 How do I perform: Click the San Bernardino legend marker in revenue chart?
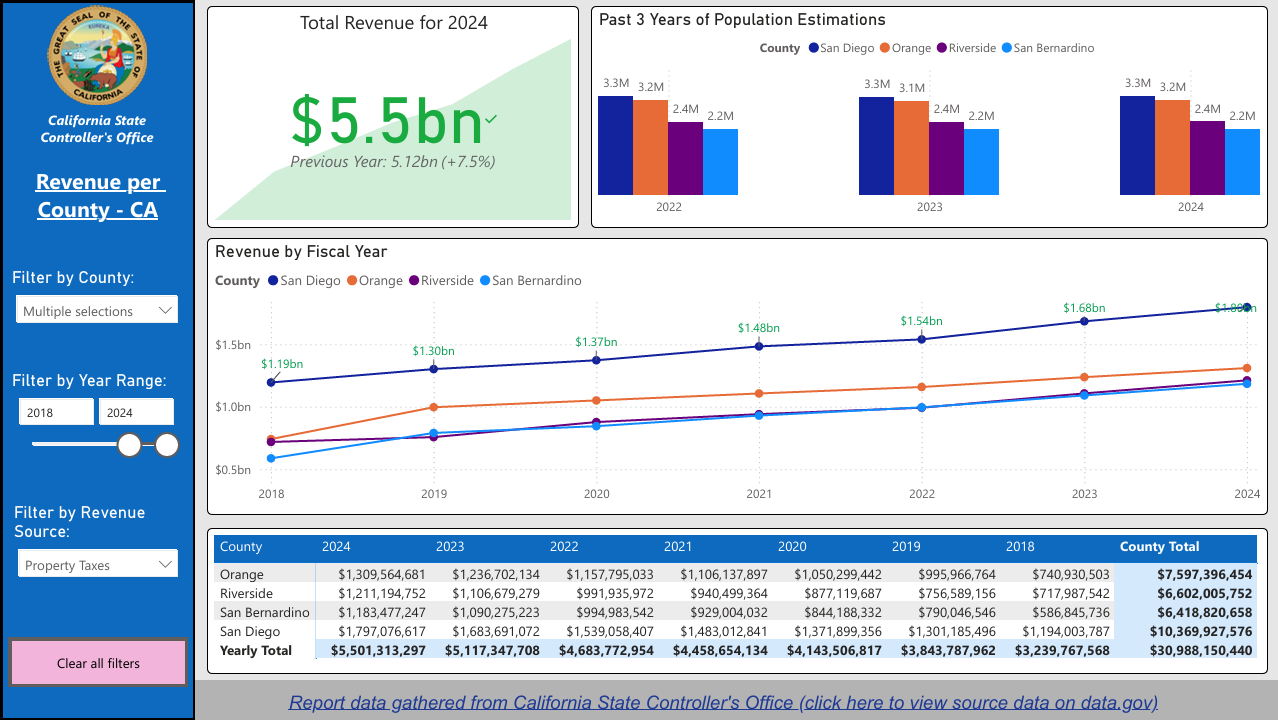486,281
